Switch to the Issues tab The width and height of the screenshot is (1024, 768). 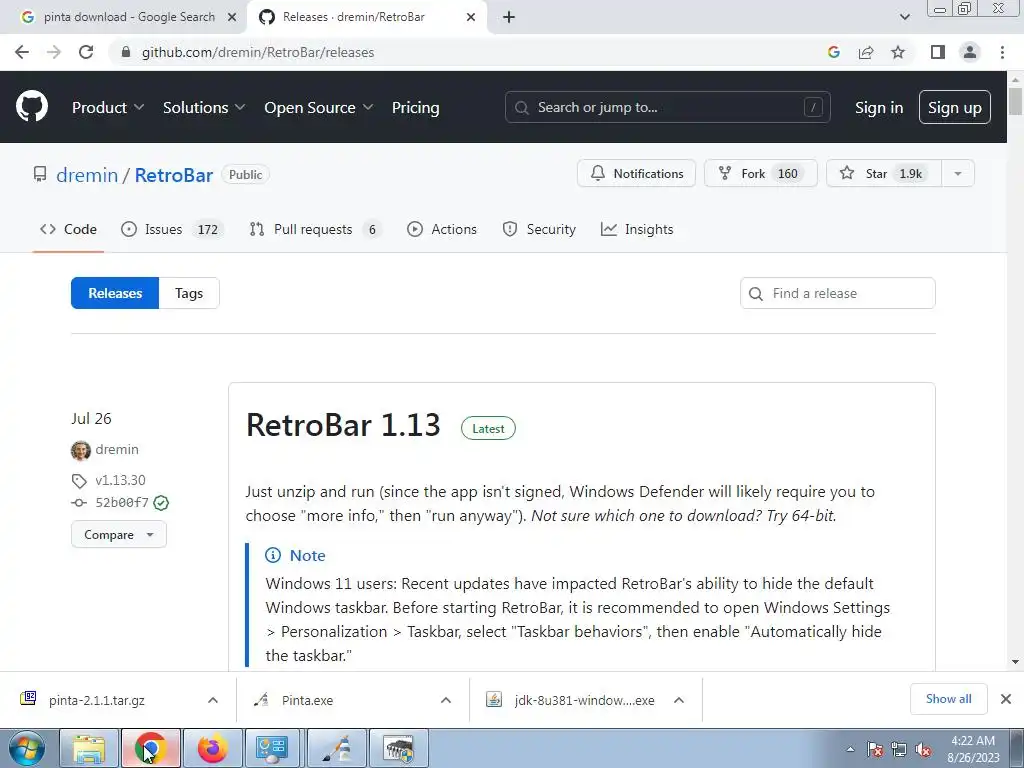172,229
